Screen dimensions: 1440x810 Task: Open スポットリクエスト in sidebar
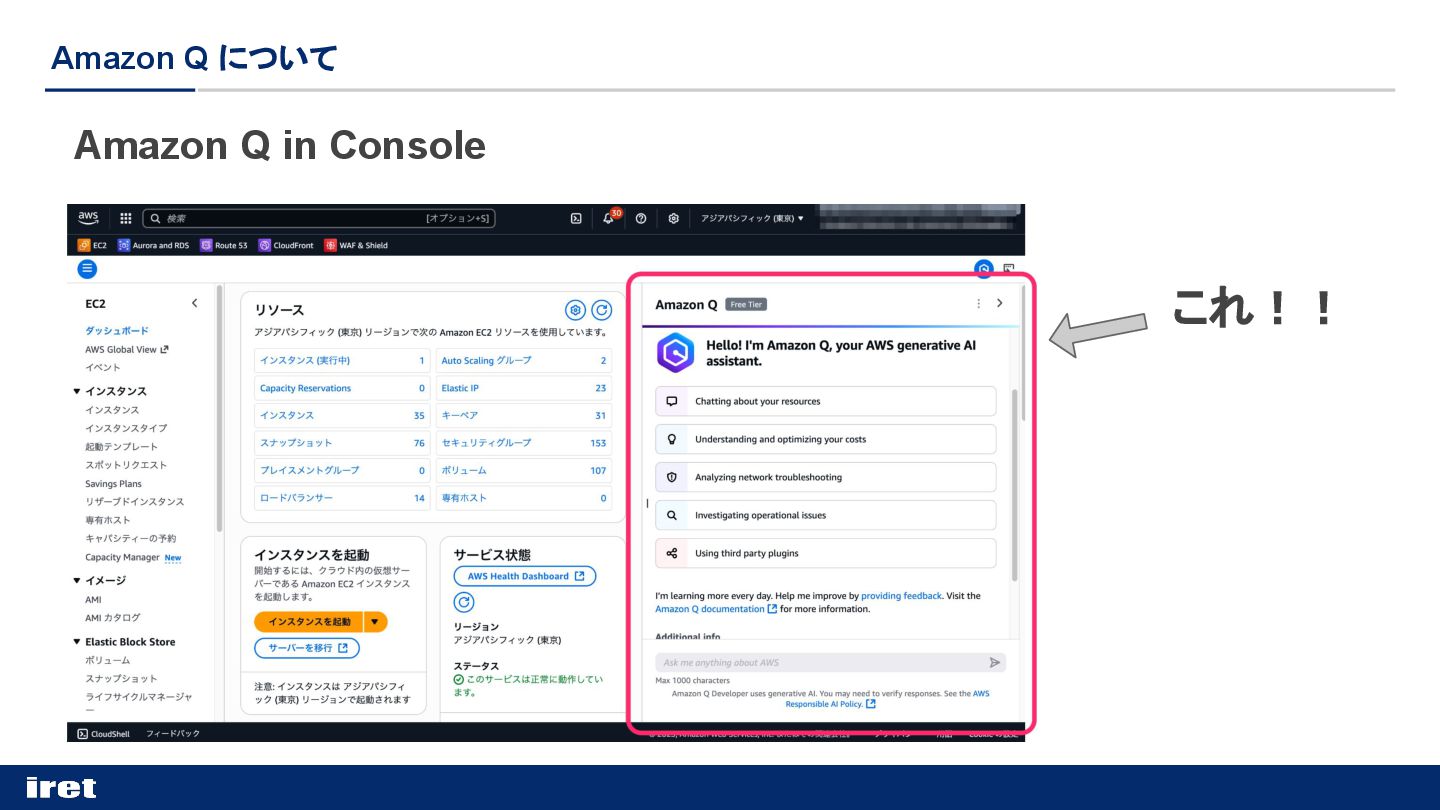pyautogui.click(x=126, y=465)
